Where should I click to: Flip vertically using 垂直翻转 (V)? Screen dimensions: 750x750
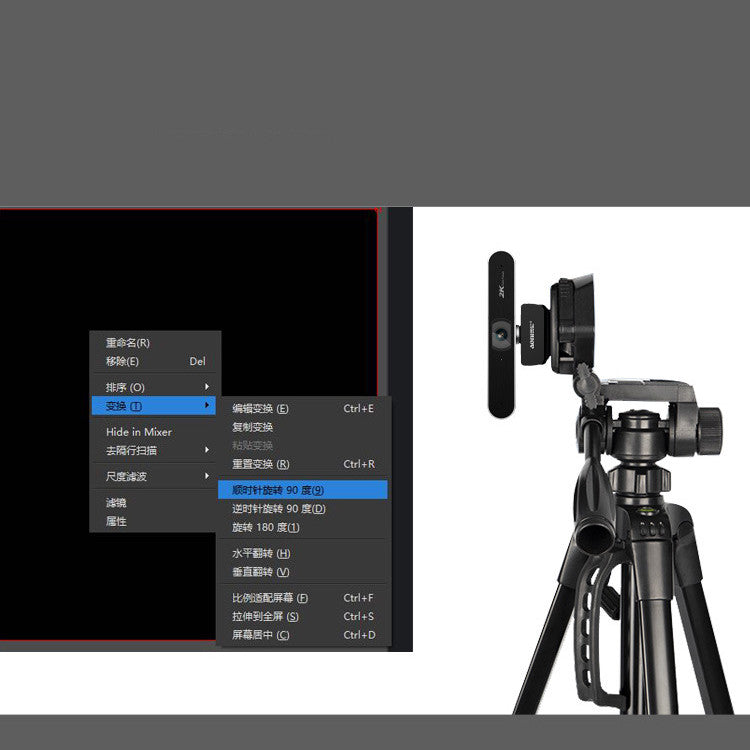pos(260,572)
